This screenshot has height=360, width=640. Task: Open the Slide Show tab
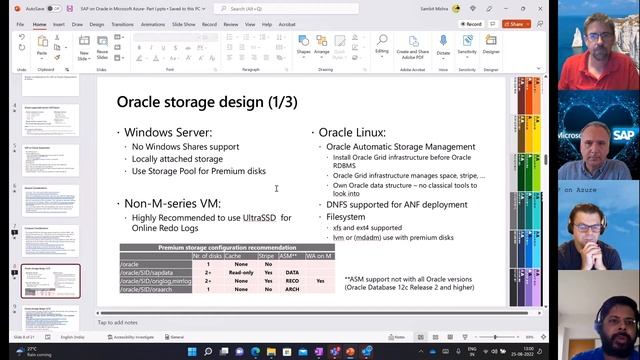(184, 24)
